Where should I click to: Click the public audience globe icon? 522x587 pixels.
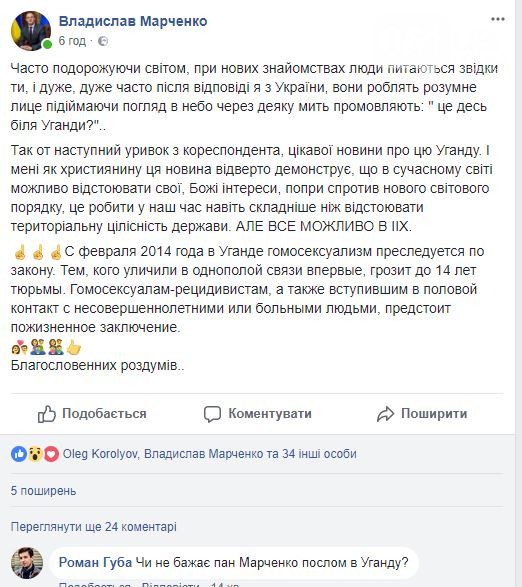pos(103,41)
